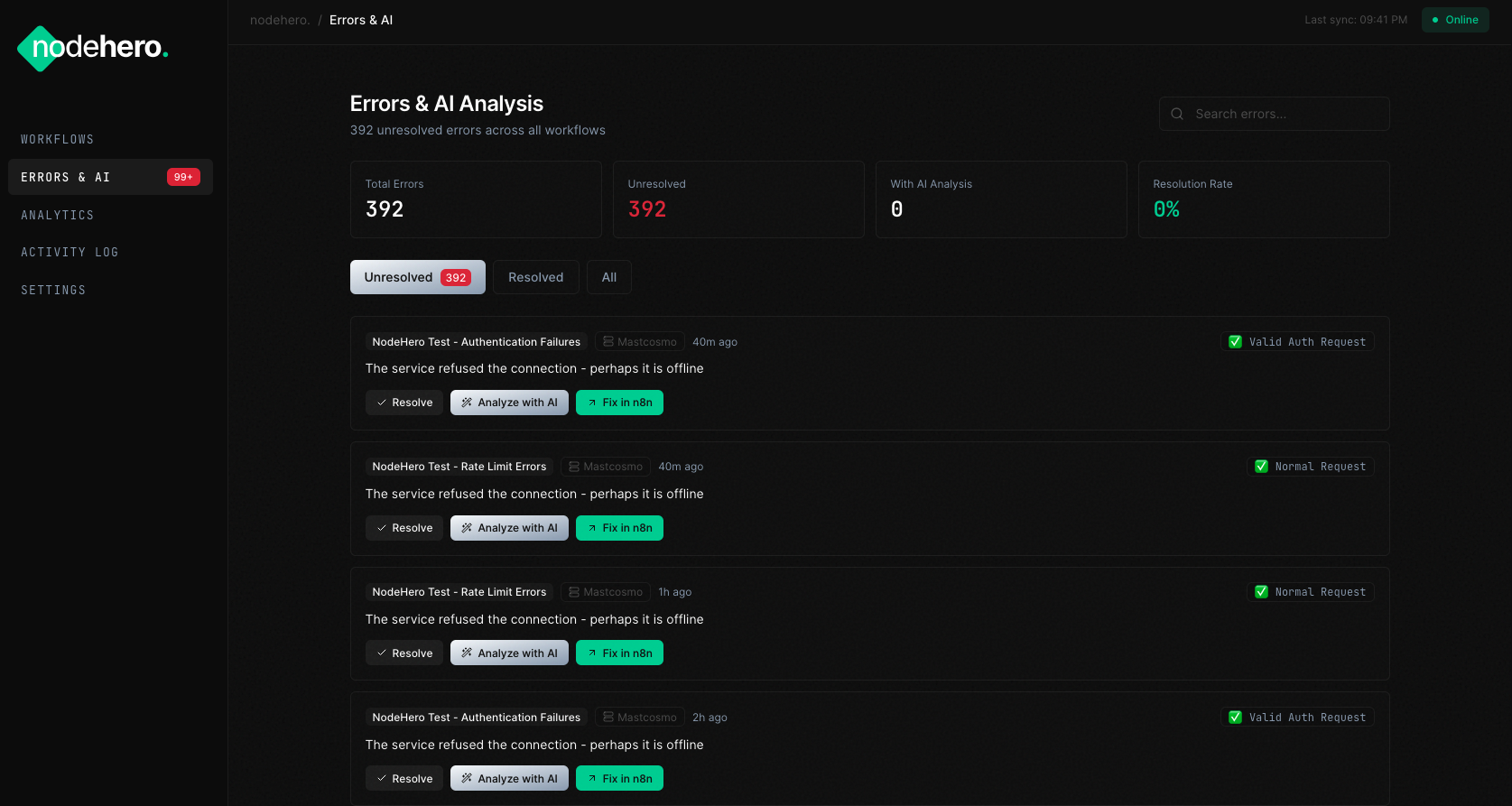This screenshot has height=806, width=1512.
Task: Click the Errors & AI Analysis heading
Action: (447, 104)
